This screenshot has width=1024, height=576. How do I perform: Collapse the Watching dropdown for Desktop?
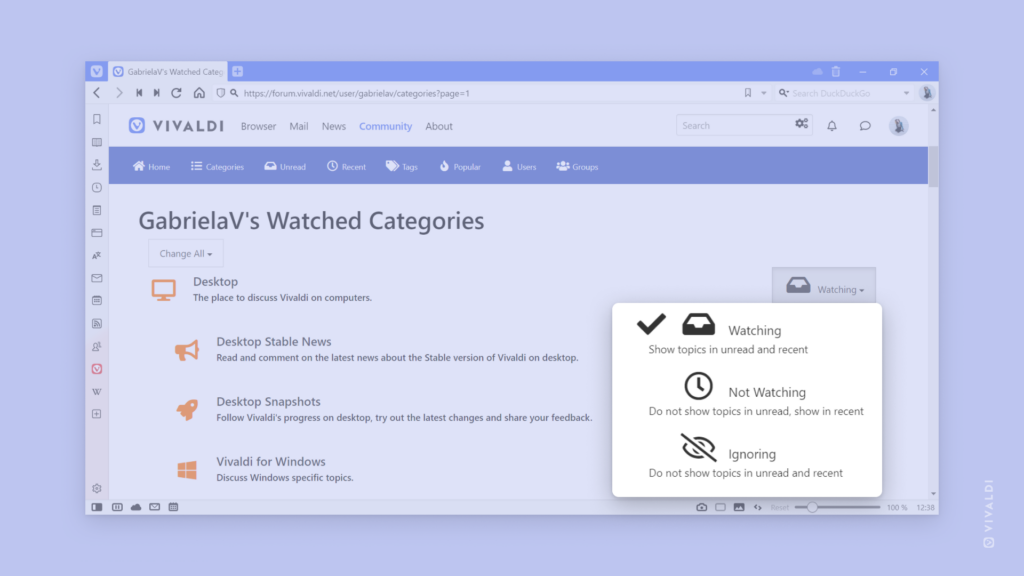[824, 286]
